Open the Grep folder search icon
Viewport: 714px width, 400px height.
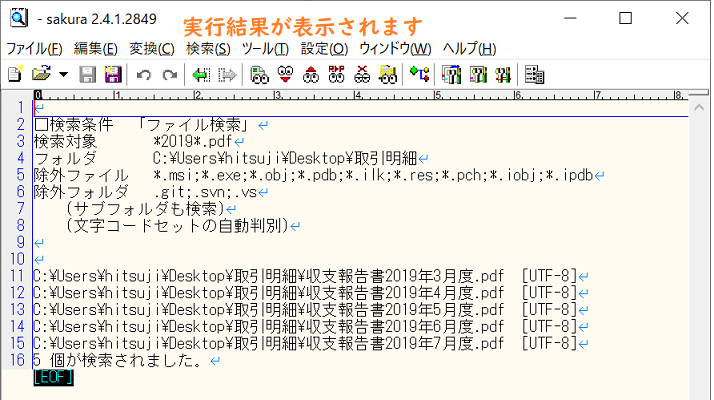point(388,74)
